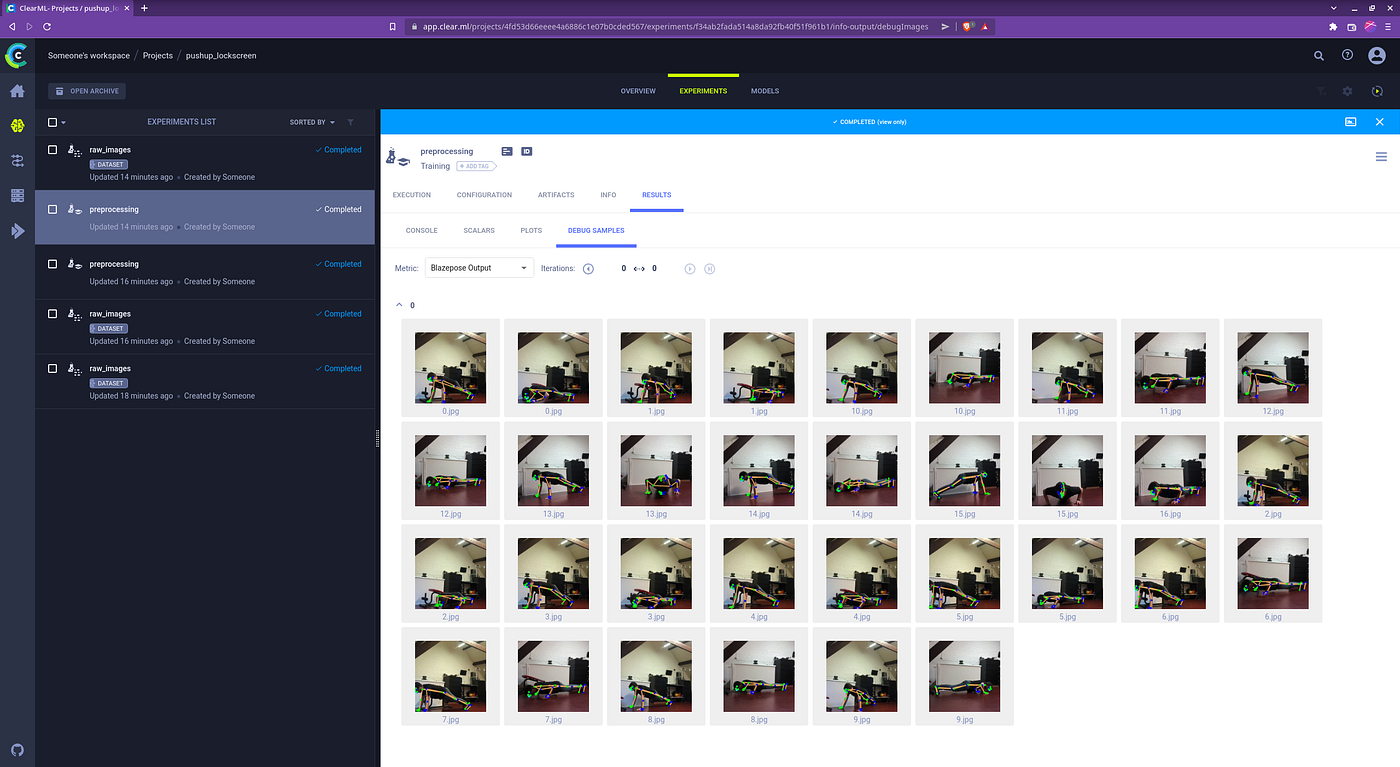Click the Add Tag button
This screenshot has height=767, width=1400.
476,166
